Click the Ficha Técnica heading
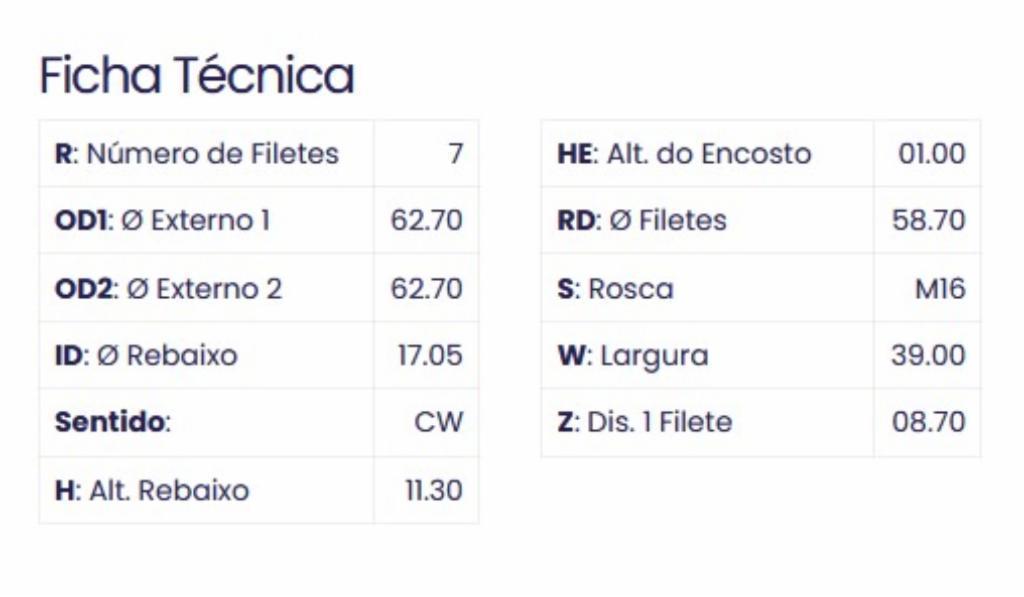 (x=197, y=75)
